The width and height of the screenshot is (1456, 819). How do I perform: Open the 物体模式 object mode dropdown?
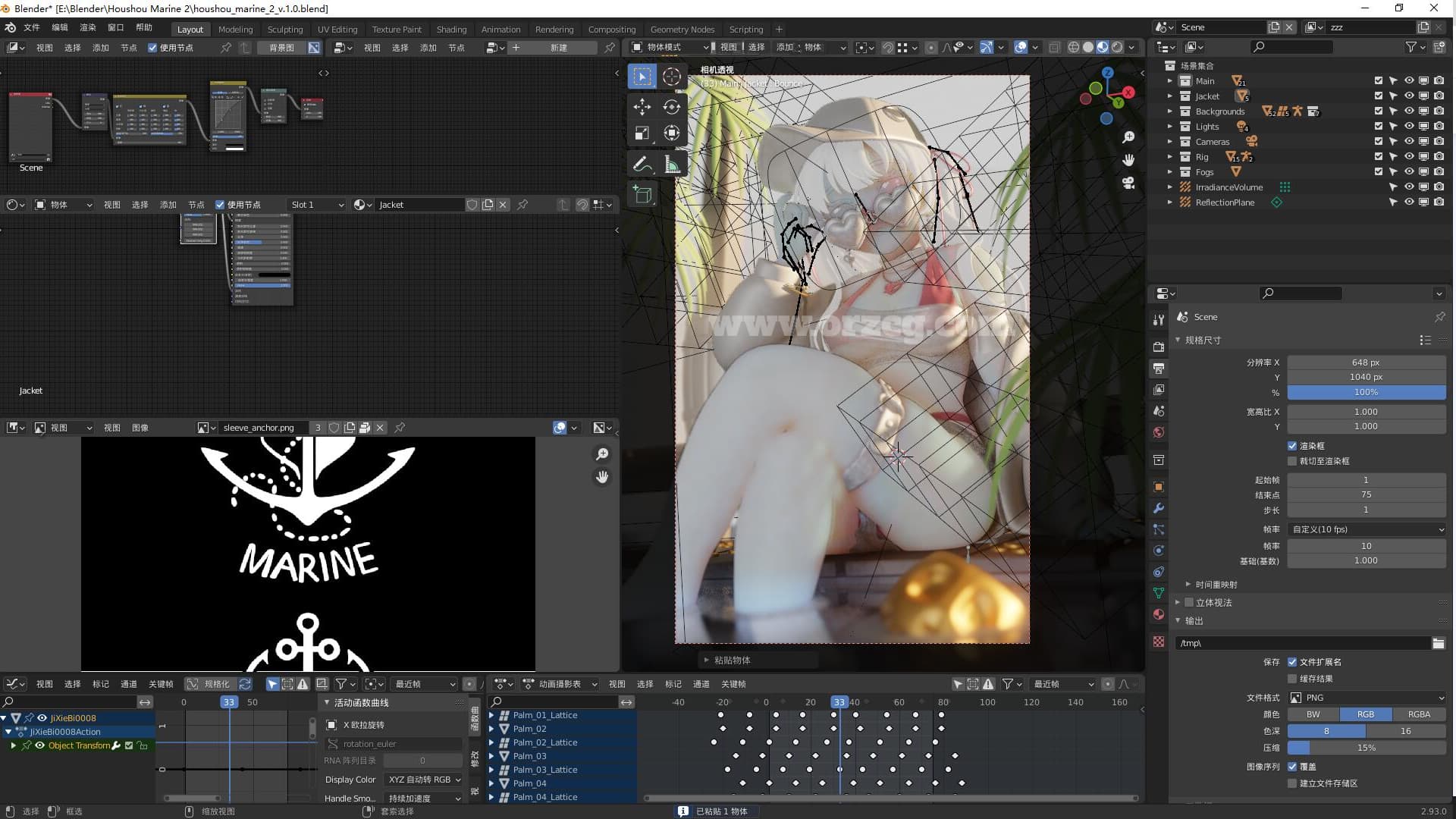coord(670,47)
